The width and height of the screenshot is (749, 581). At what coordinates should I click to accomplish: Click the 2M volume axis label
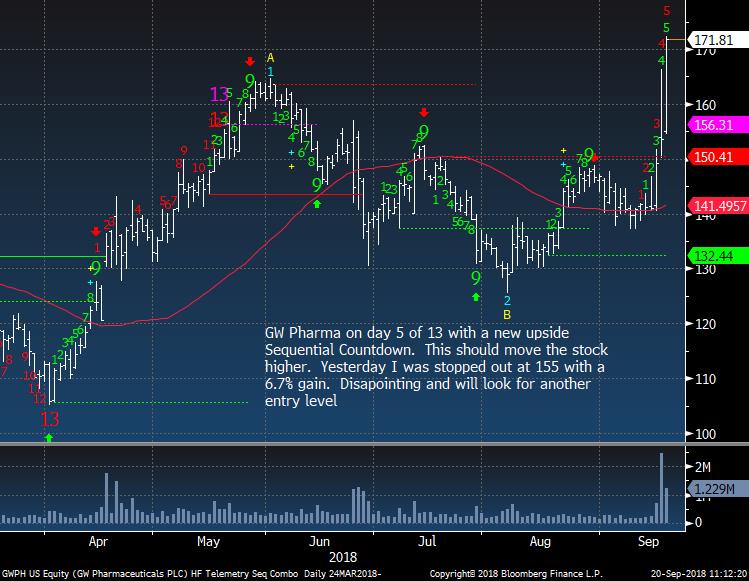click(702, 467)
